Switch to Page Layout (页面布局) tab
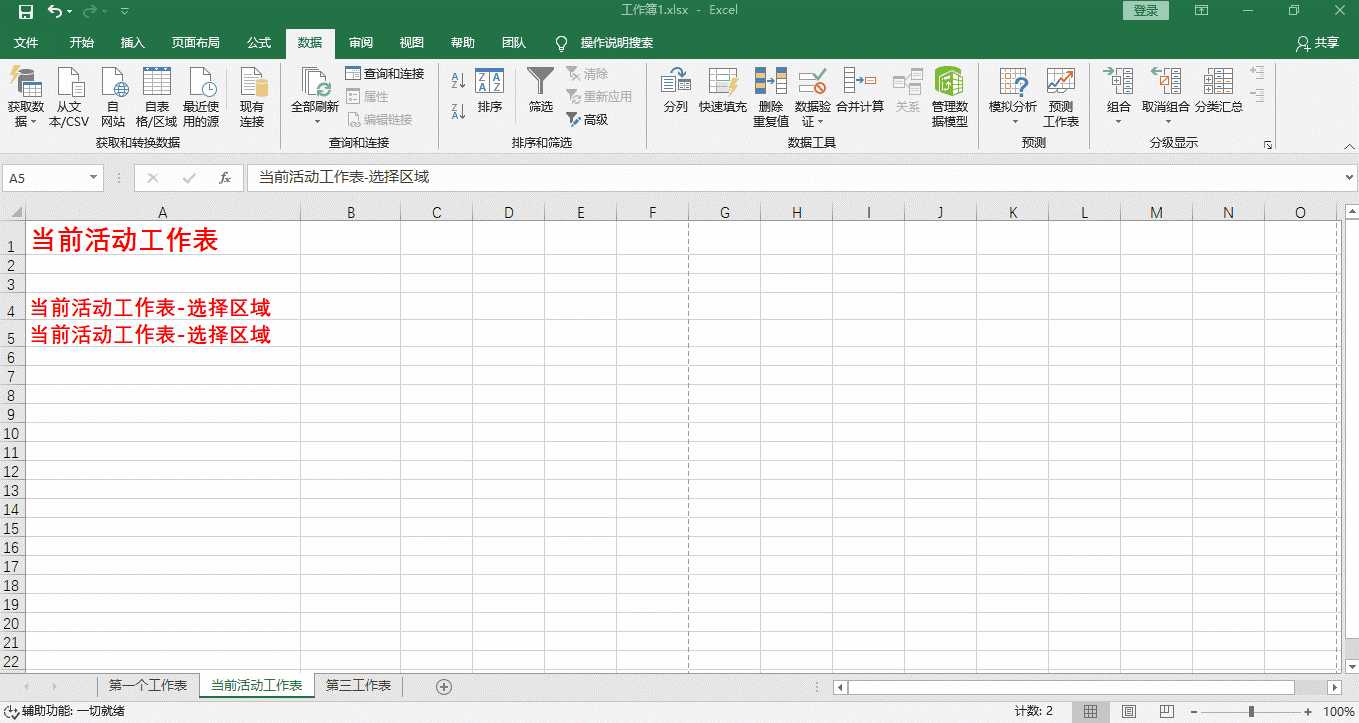 tap(196, 43)
